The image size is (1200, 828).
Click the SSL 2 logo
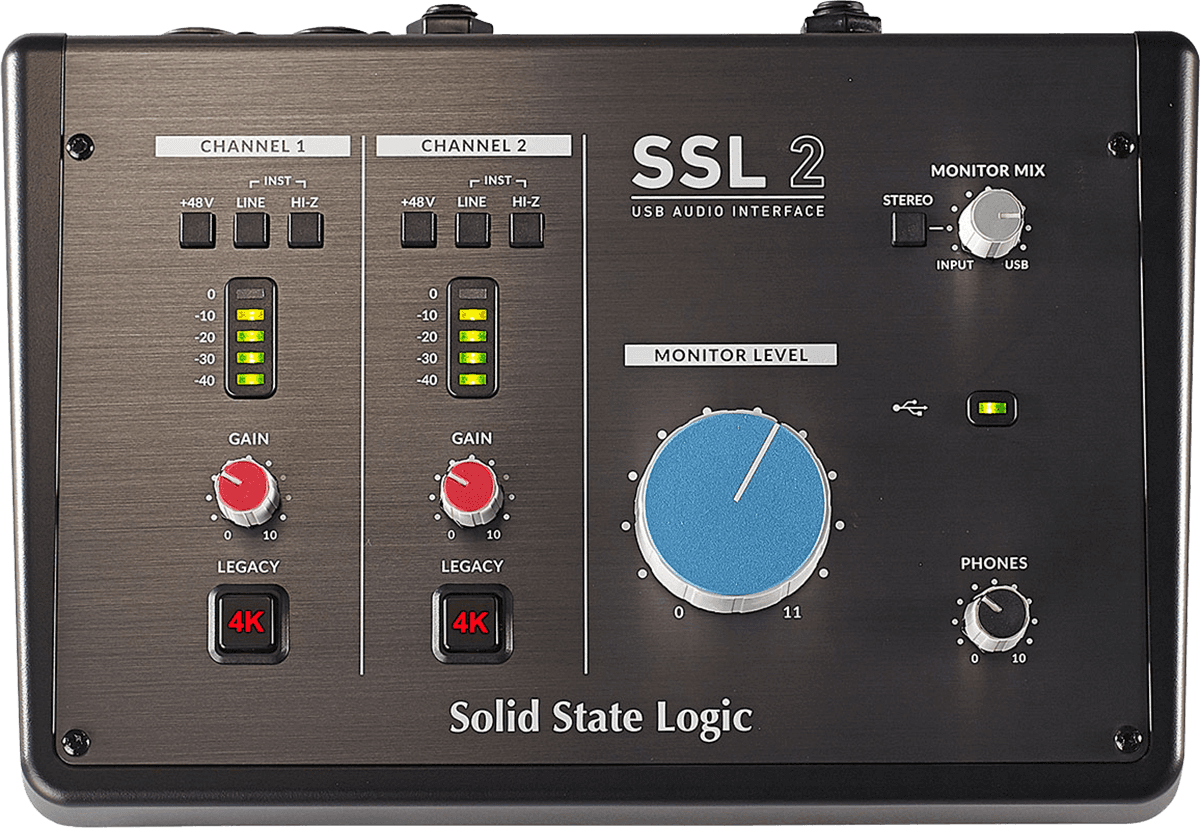point(728,163)
